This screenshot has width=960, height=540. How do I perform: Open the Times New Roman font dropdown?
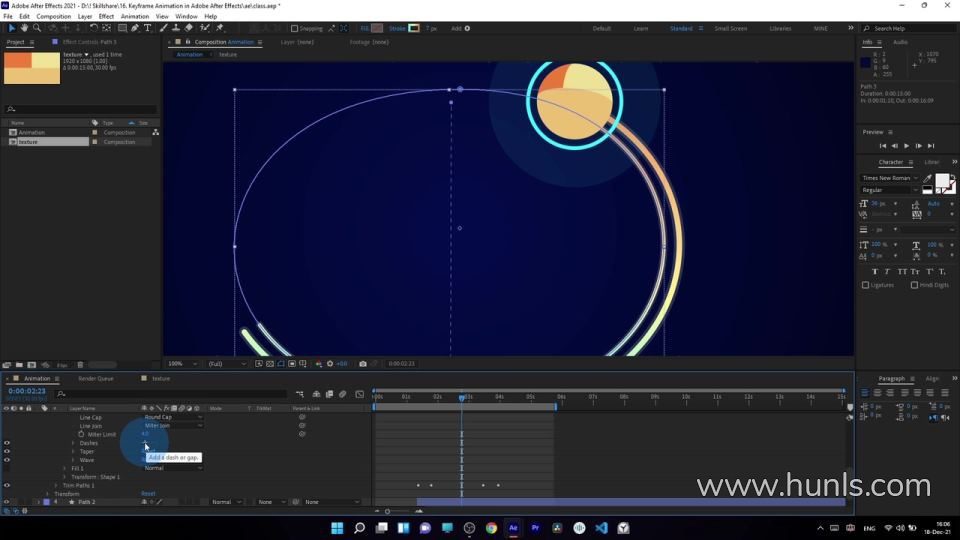(x=888, y=178)
